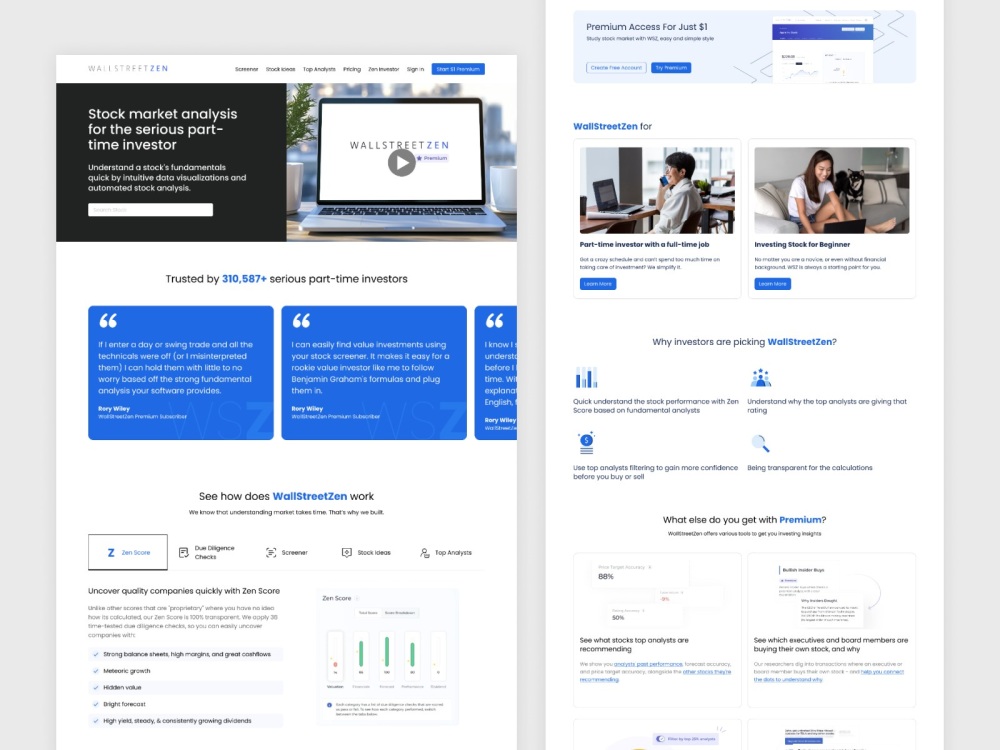Screen dimensions: 1000x750
Task: Open the Stock Ideas nav link
Action: (280, 69)
